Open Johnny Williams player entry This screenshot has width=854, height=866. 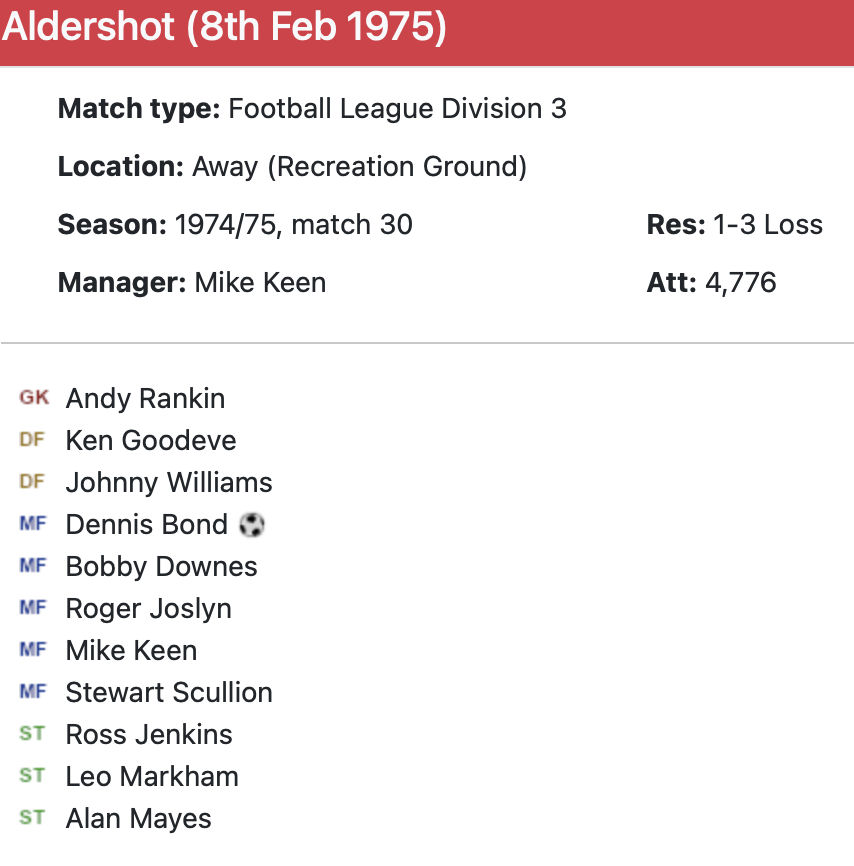(169, 482)
